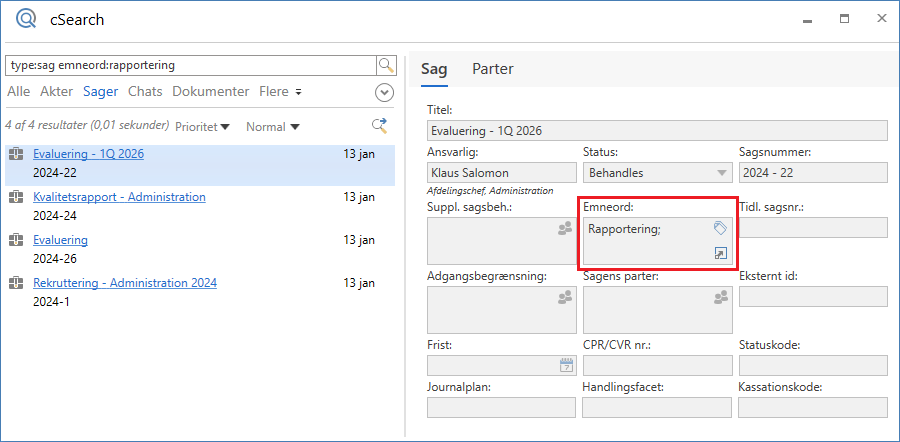Click Afdelingschef, Administration subtitle text
This screenshot has height=442, width=900.
(x=490, y=191)
